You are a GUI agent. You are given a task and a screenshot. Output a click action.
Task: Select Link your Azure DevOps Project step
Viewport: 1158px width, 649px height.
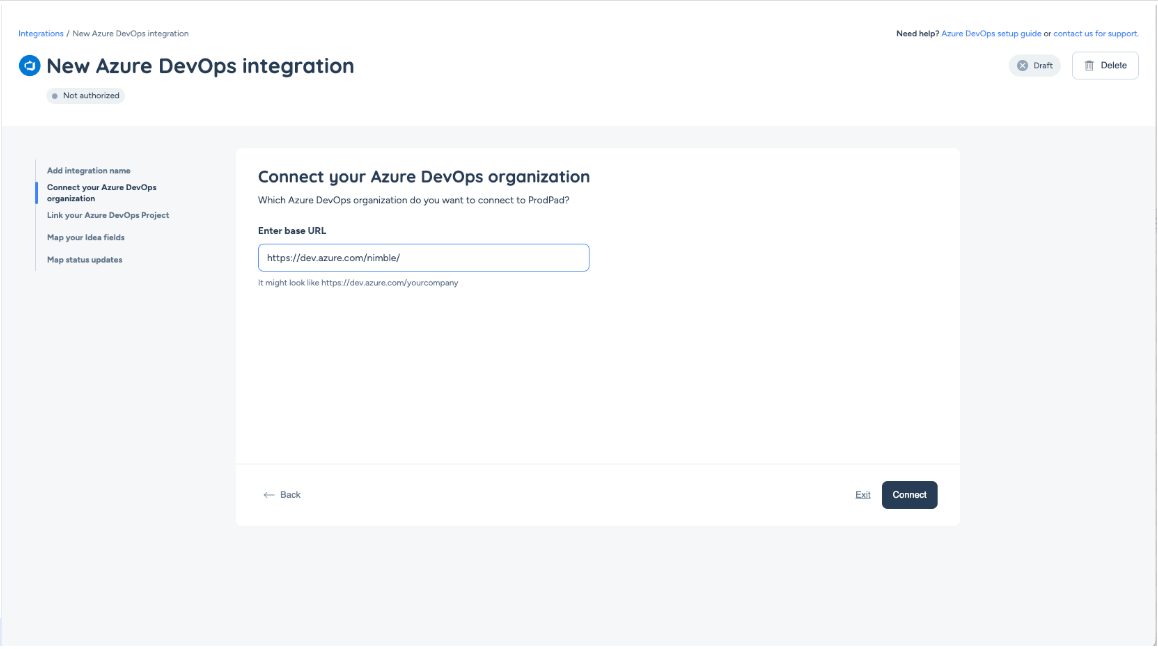(x=108, y=216)
